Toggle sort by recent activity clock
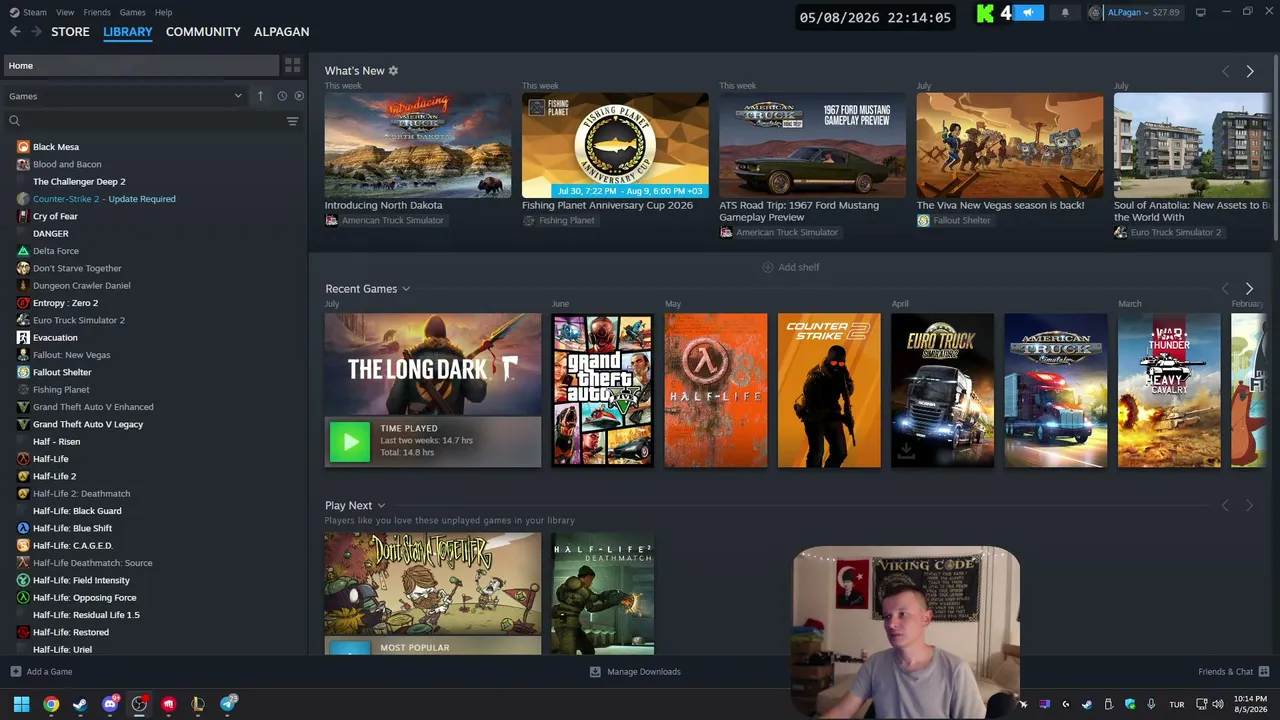The height and width of the screenshot is (720, 1280). pos(282,96)
